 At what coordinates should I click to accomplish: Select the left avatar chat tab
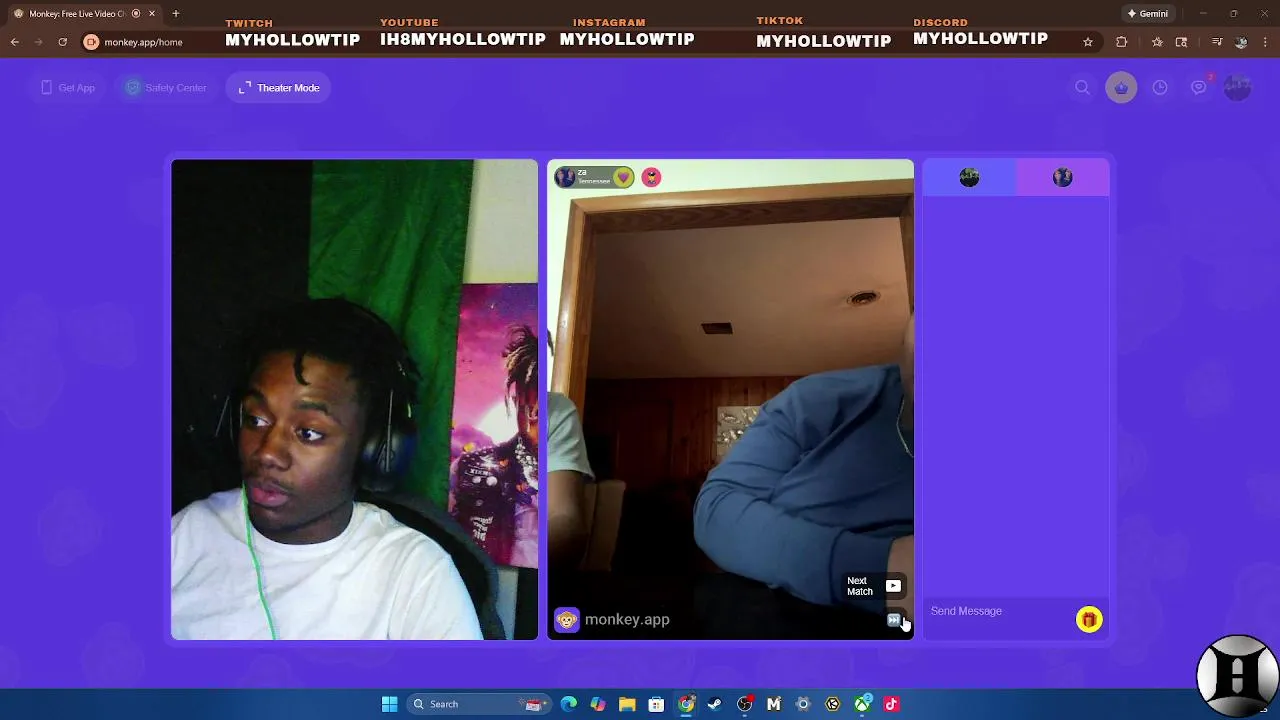[969, 177]
